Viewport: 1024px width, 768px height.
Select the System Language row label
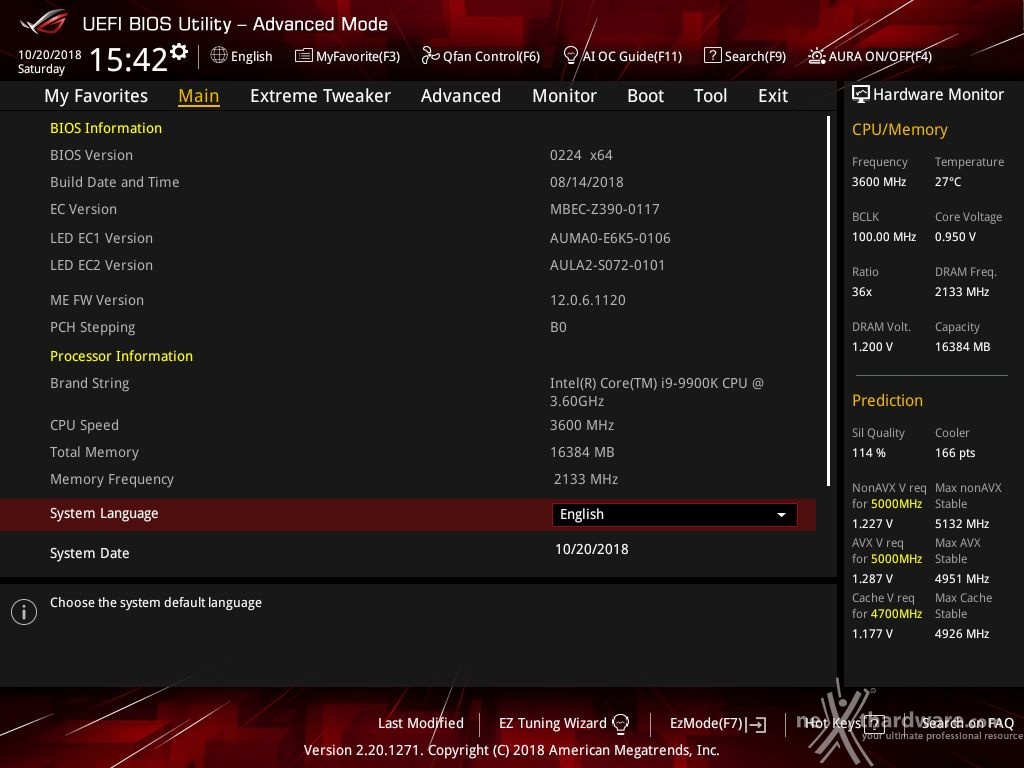click(104, 513)
